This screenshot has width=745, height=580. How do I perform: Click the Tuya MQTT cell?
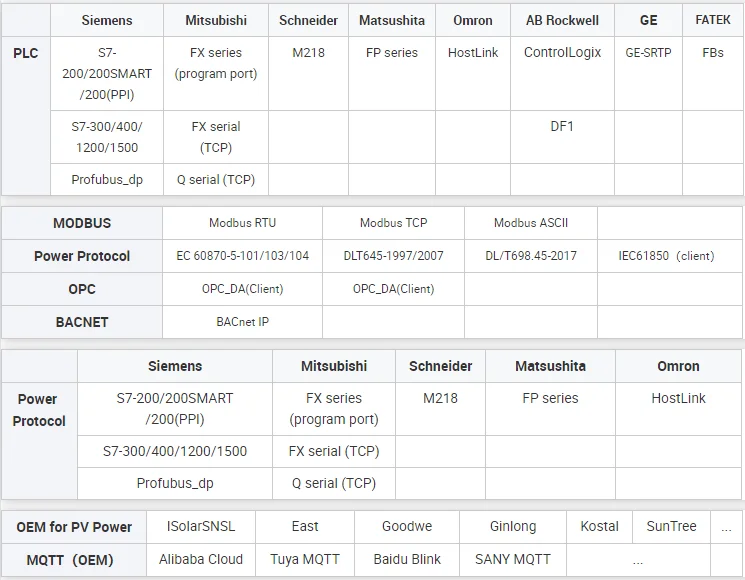(305, 560)
